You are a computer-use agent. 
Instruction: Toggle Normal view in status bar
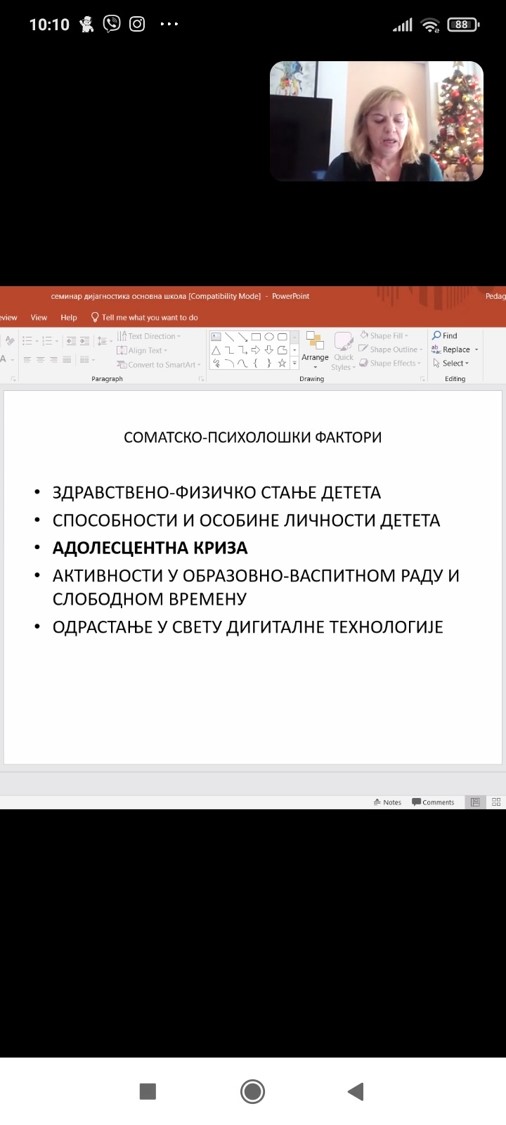(474, 802)
